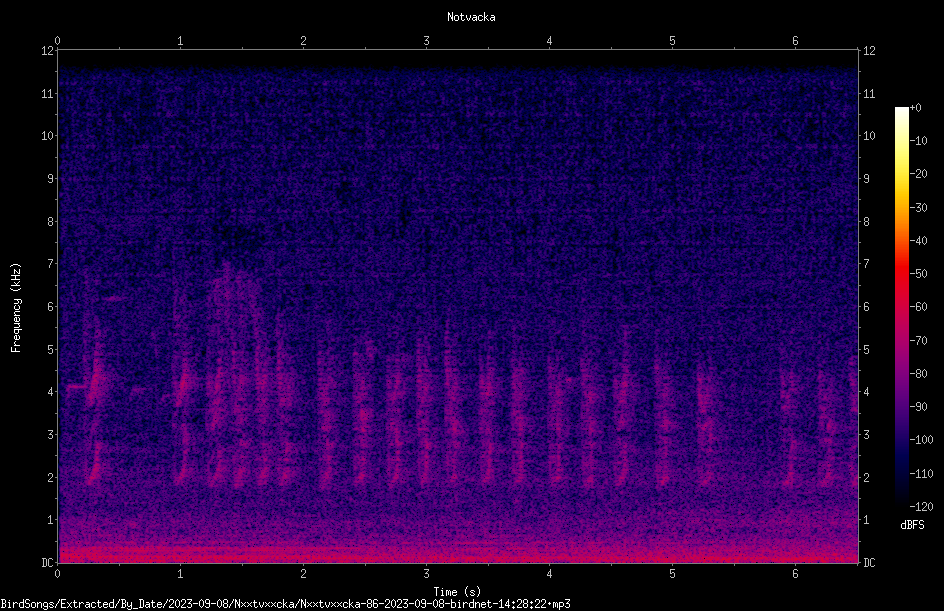Click the 2 second tick on top axis
This screenshot has width=944, height=611.
[303, 41]
